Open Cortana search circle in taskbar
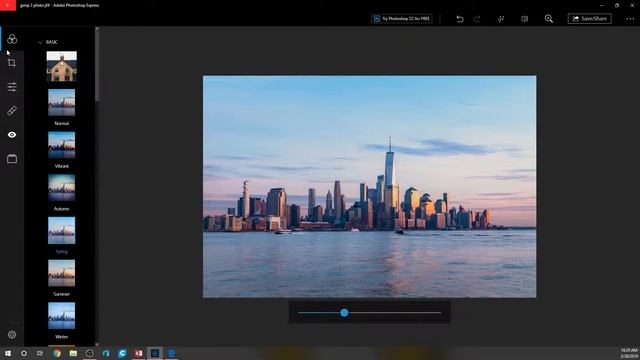The width and height of the screenshot is (640, 360). pyautogui.click(x=24, y=353)
